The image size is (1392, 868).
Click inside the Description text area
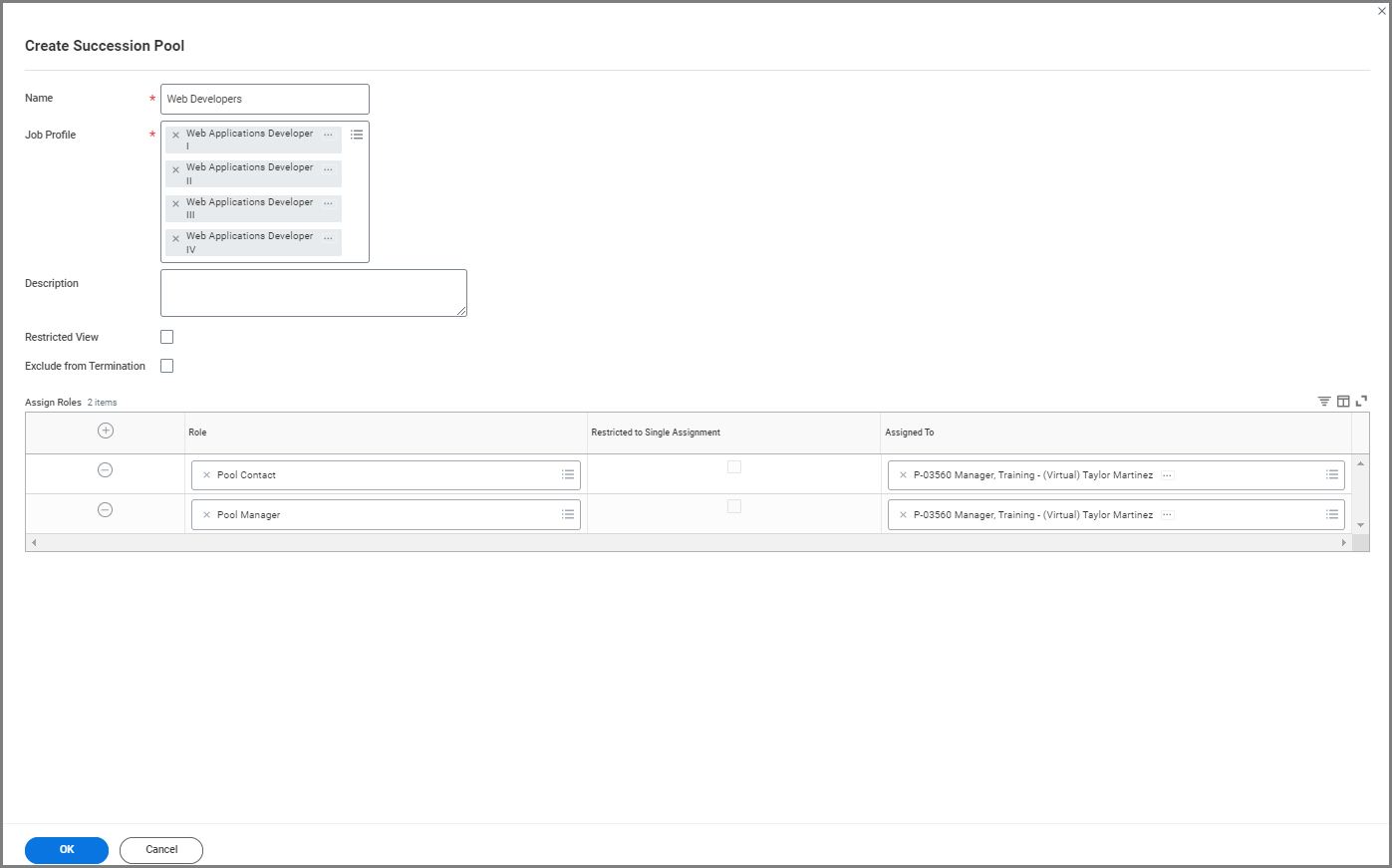point(313,293)
